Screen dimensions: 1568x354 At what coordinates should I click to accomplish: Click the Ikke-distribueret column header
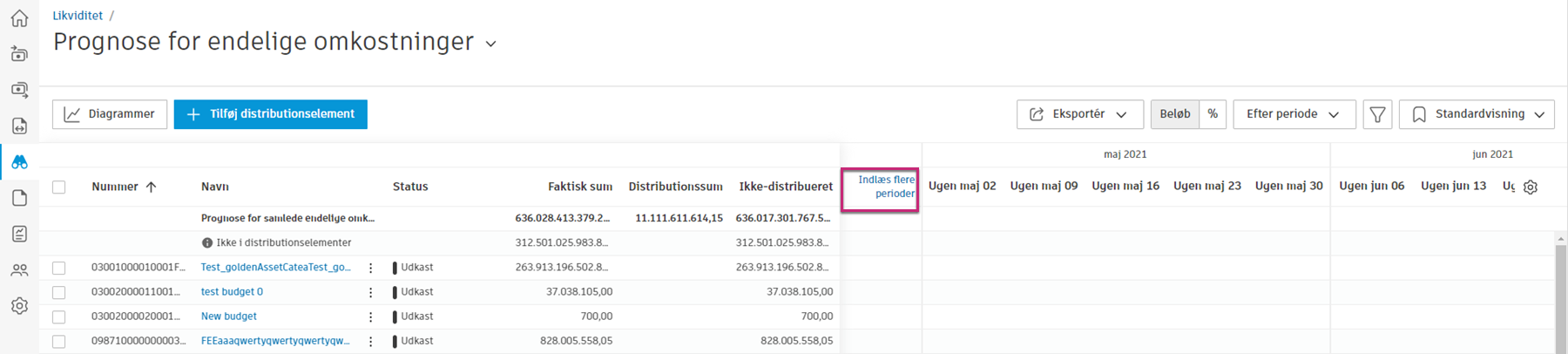786,187
